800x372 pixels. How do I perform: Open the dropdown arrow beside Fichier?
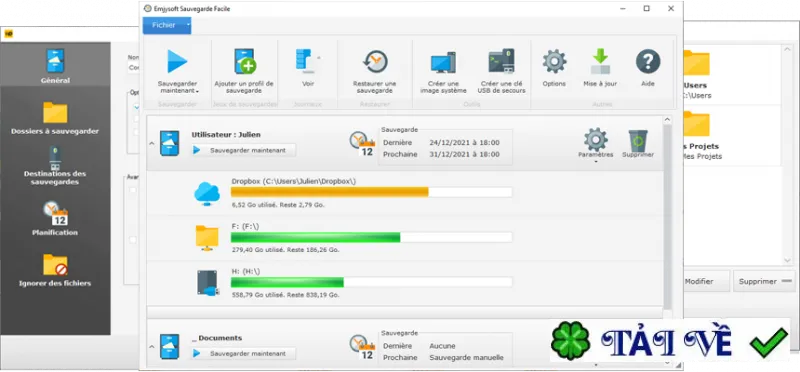[x=188, y=25]
